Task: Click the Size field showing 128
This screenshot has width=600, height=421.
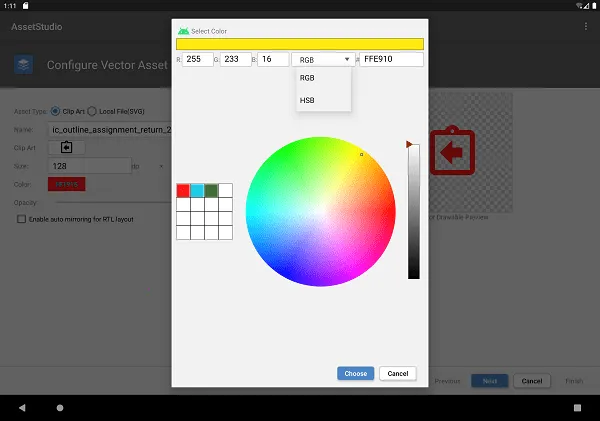Action: coord(90,166)
